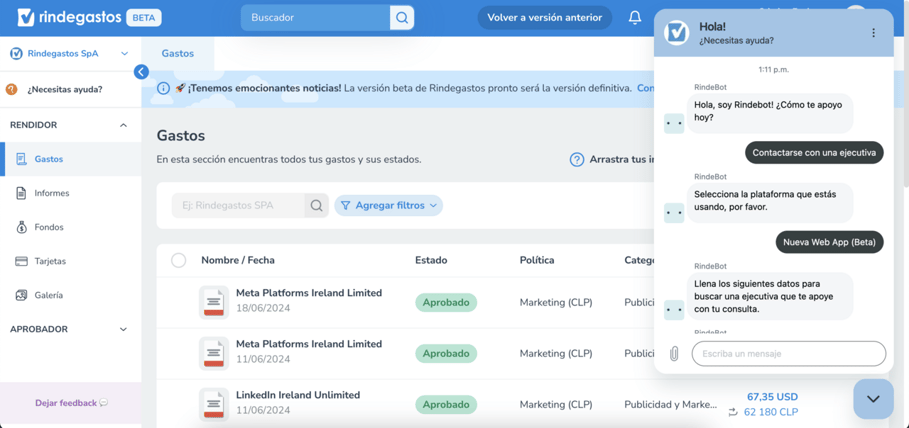Click ¿Necesitas ayuda? in the sidebar
The width and height of the screenshot is (909, 428).
(x=65, y=89)
